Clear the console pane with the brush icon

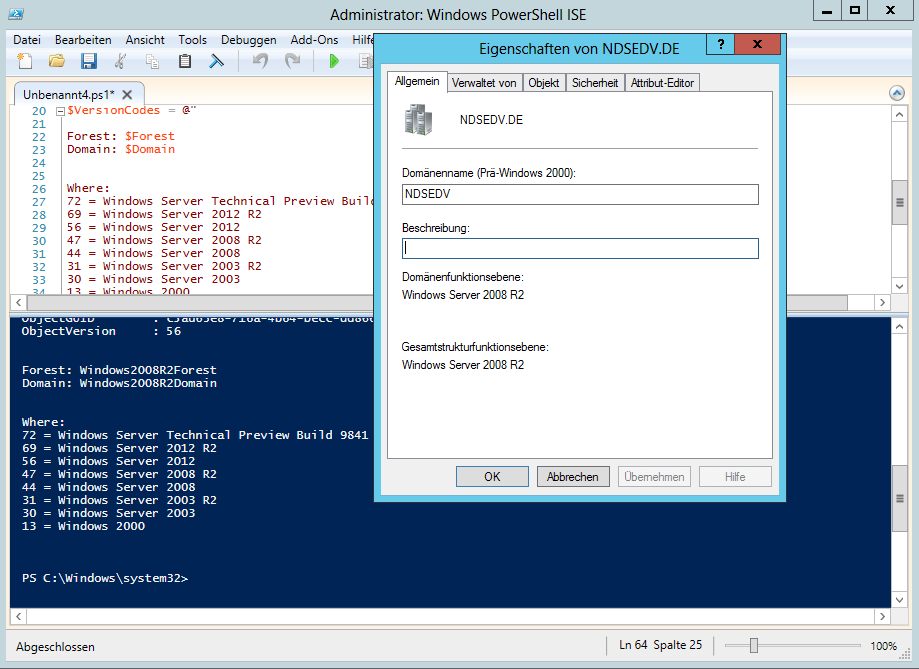[x=216, y=62]
